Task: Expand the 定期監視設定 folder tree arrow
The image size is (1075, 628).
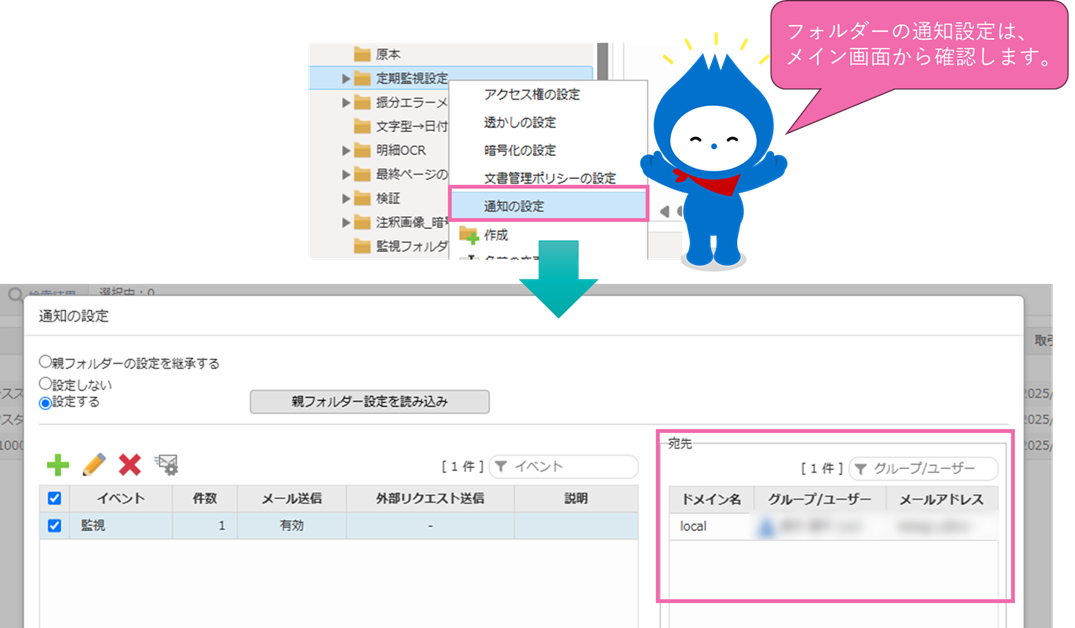Action: tap(346, 78)
